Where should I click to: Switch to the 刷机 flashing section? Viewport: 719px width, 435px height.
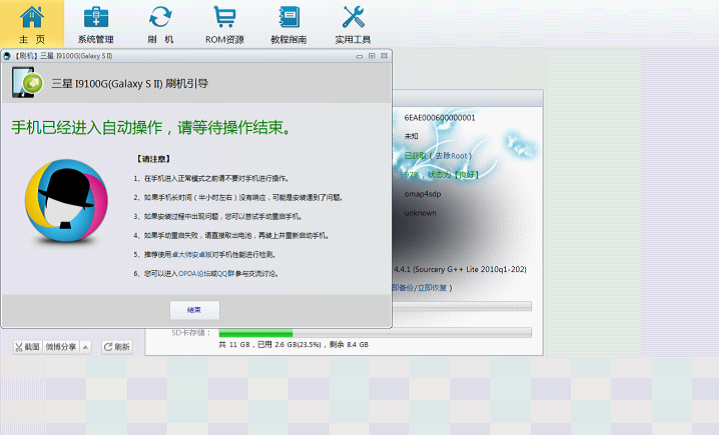click(x=160, y=24)
